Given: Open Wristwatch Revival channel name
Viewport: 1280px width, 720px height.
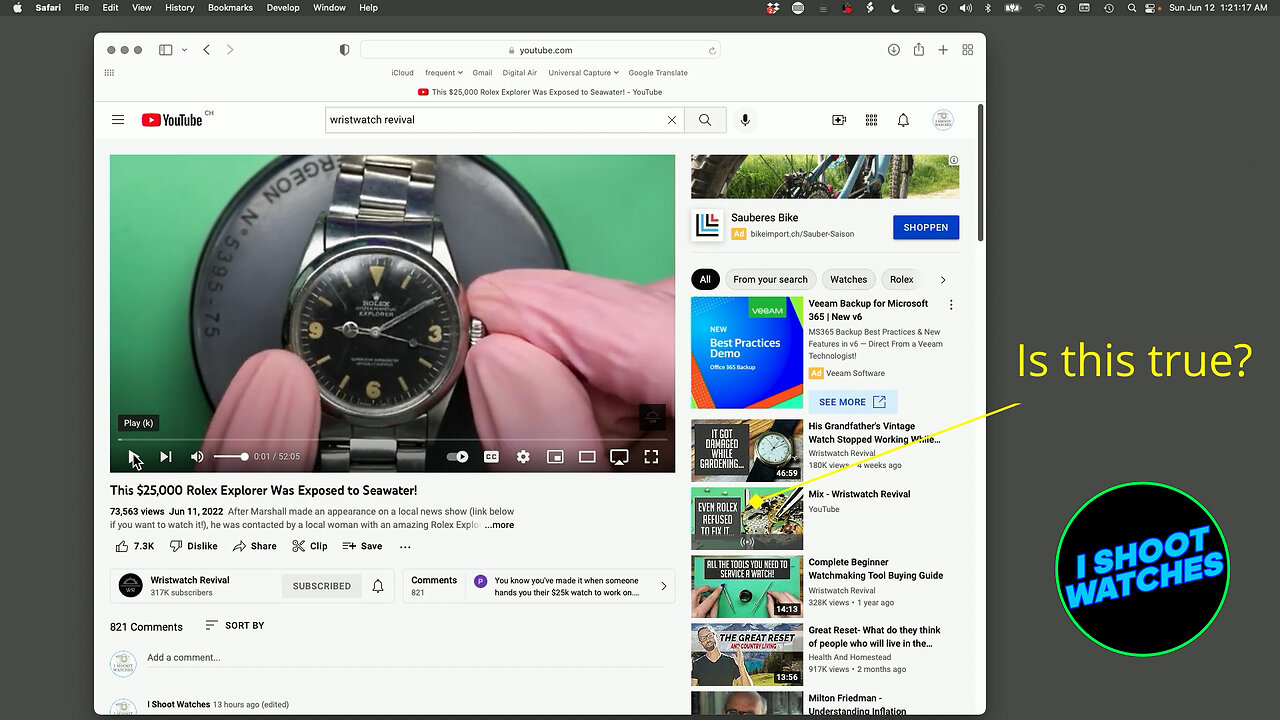Looking at the screenshot, I should 190,580.
